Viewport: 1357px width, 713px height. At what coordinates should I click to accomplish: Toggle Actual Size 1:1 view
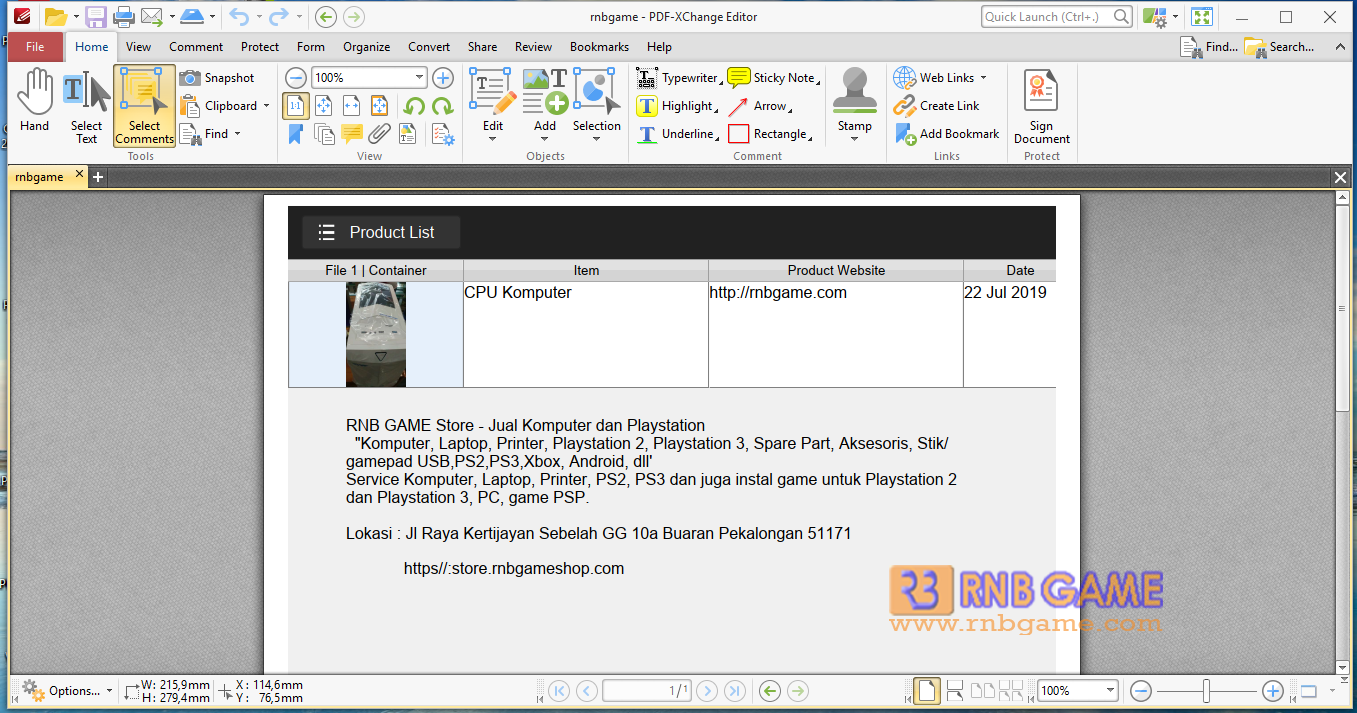[296, 106]
